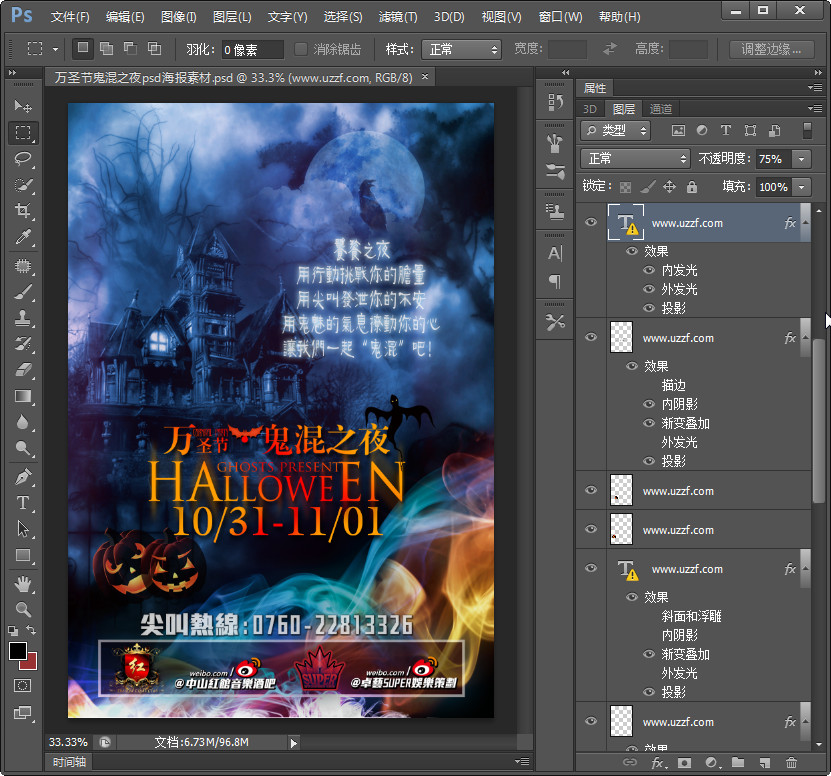Select the Lasso tool
Viewport: 831px width, 776px height.
click(22, 158)
